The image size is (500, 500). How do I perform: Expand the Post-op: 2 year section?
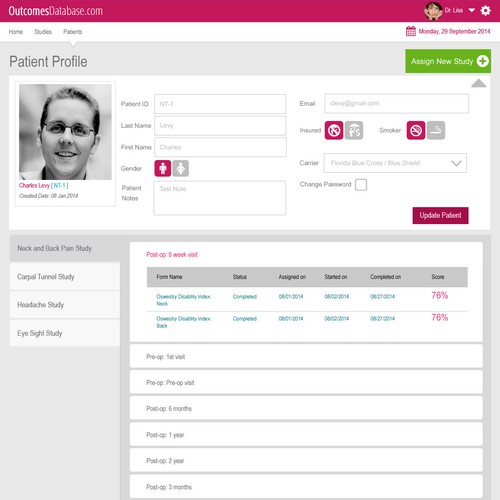tap(306, 461)
